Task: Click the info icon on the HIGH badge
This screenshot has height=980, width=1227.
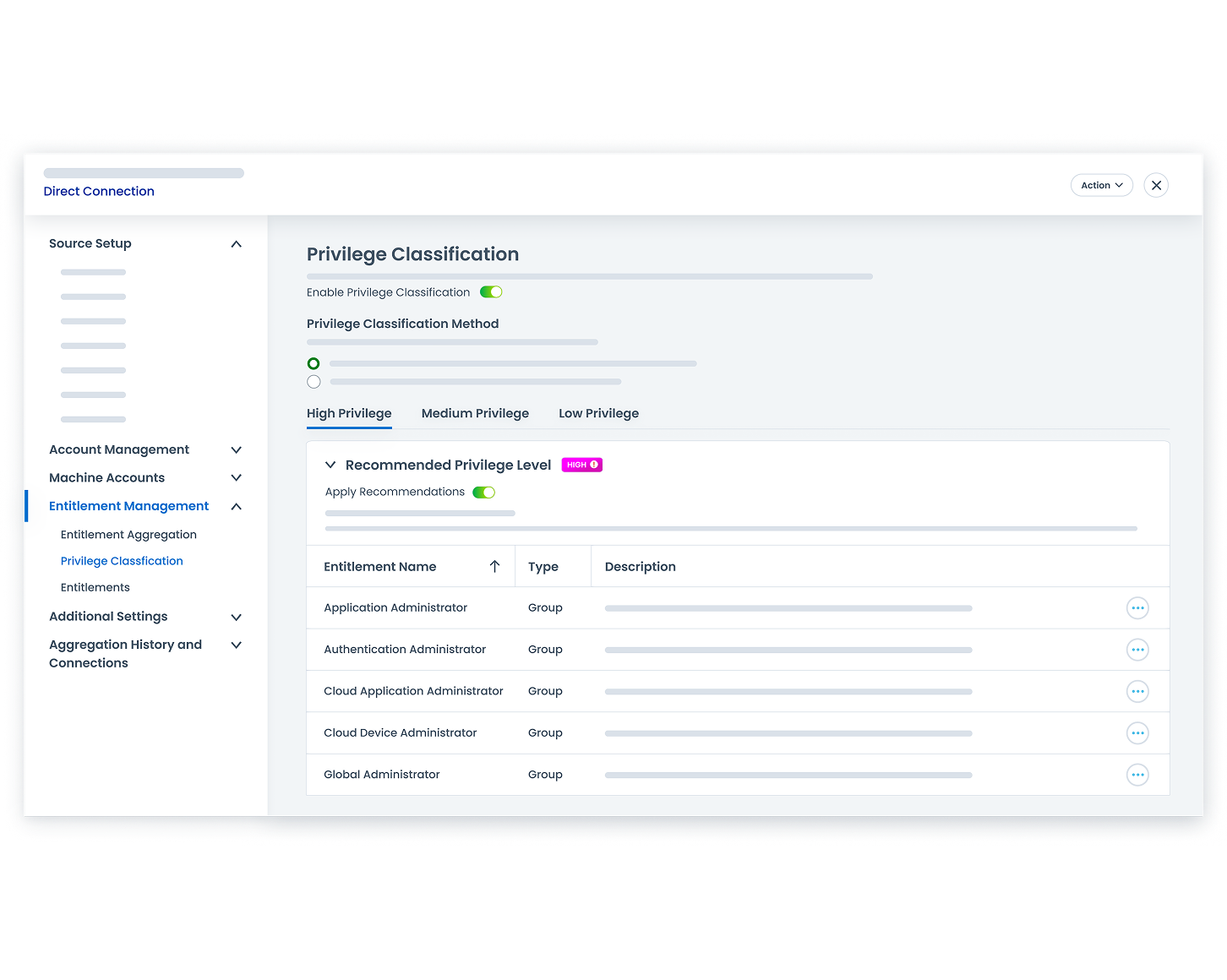Action: click(x=593, y=465)
